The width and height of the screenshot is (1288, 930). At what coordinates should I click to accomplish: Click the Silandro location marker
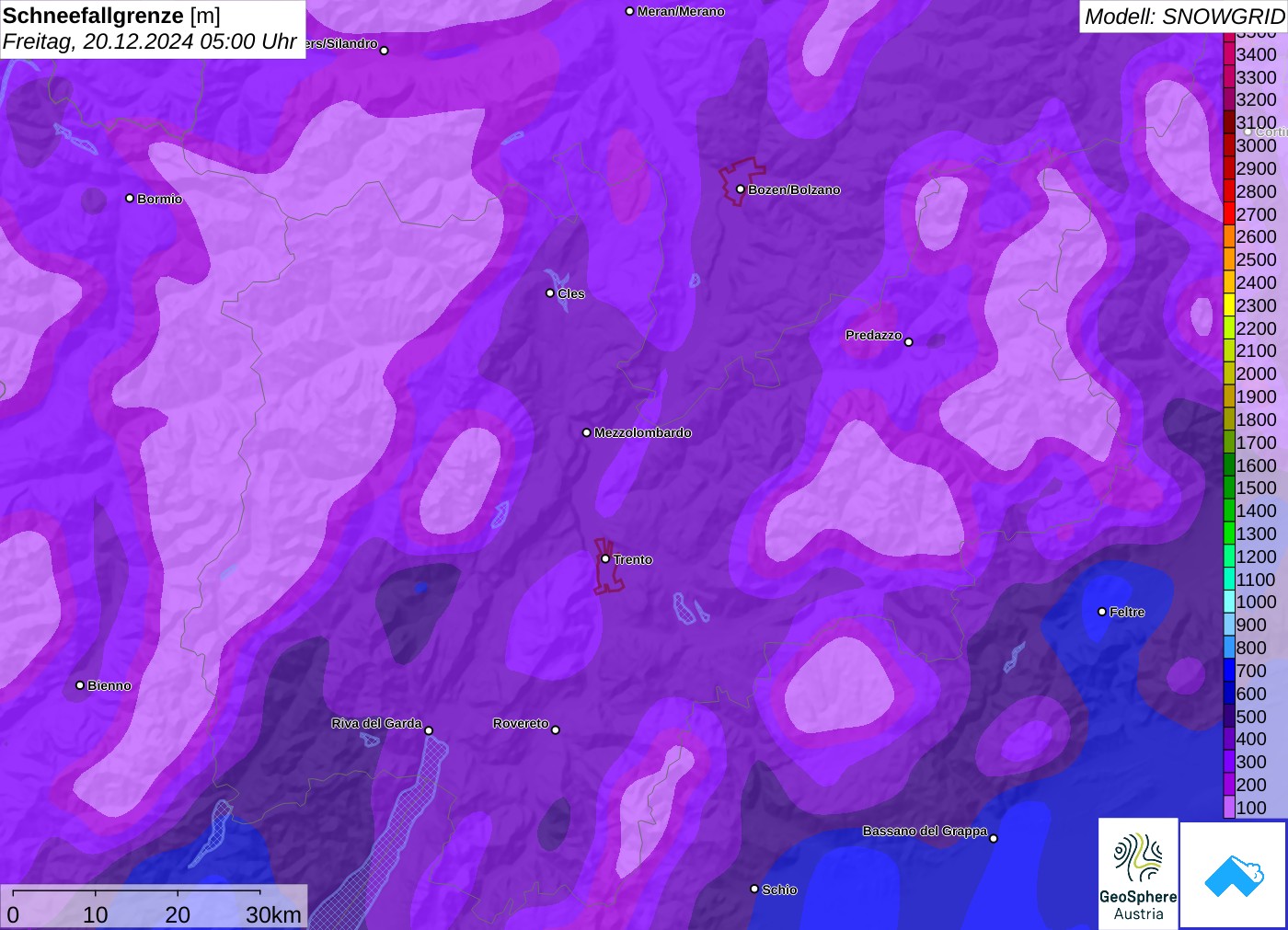pyautogui.click(x=385, y=51)
